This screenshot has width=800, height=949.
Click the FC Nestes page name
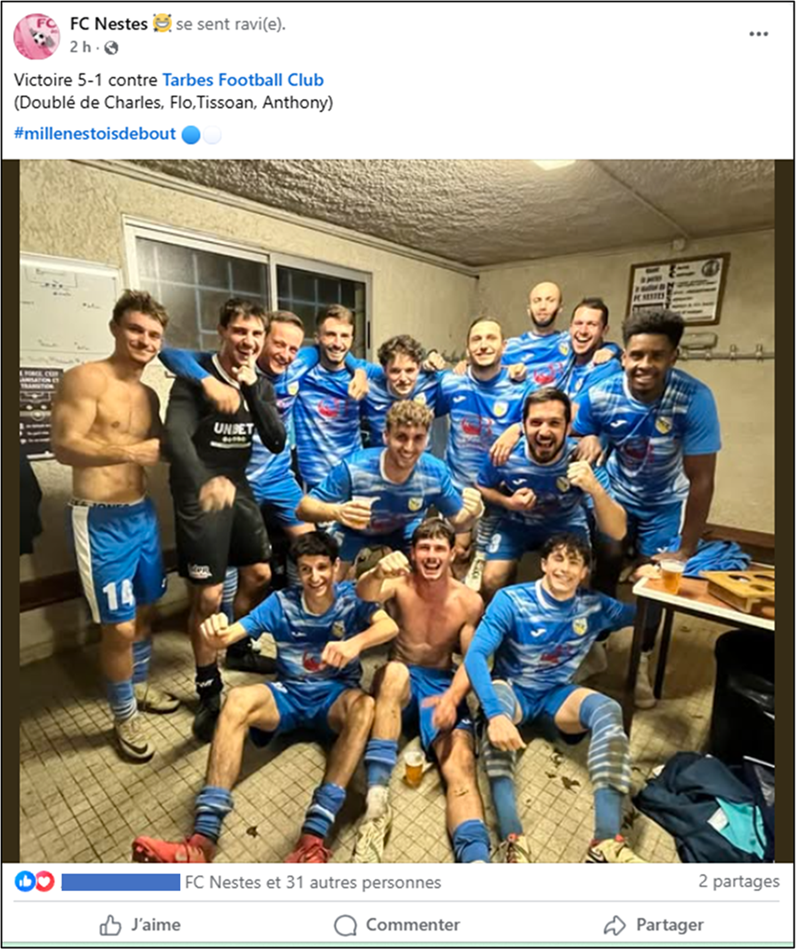(x=108, y=24)
